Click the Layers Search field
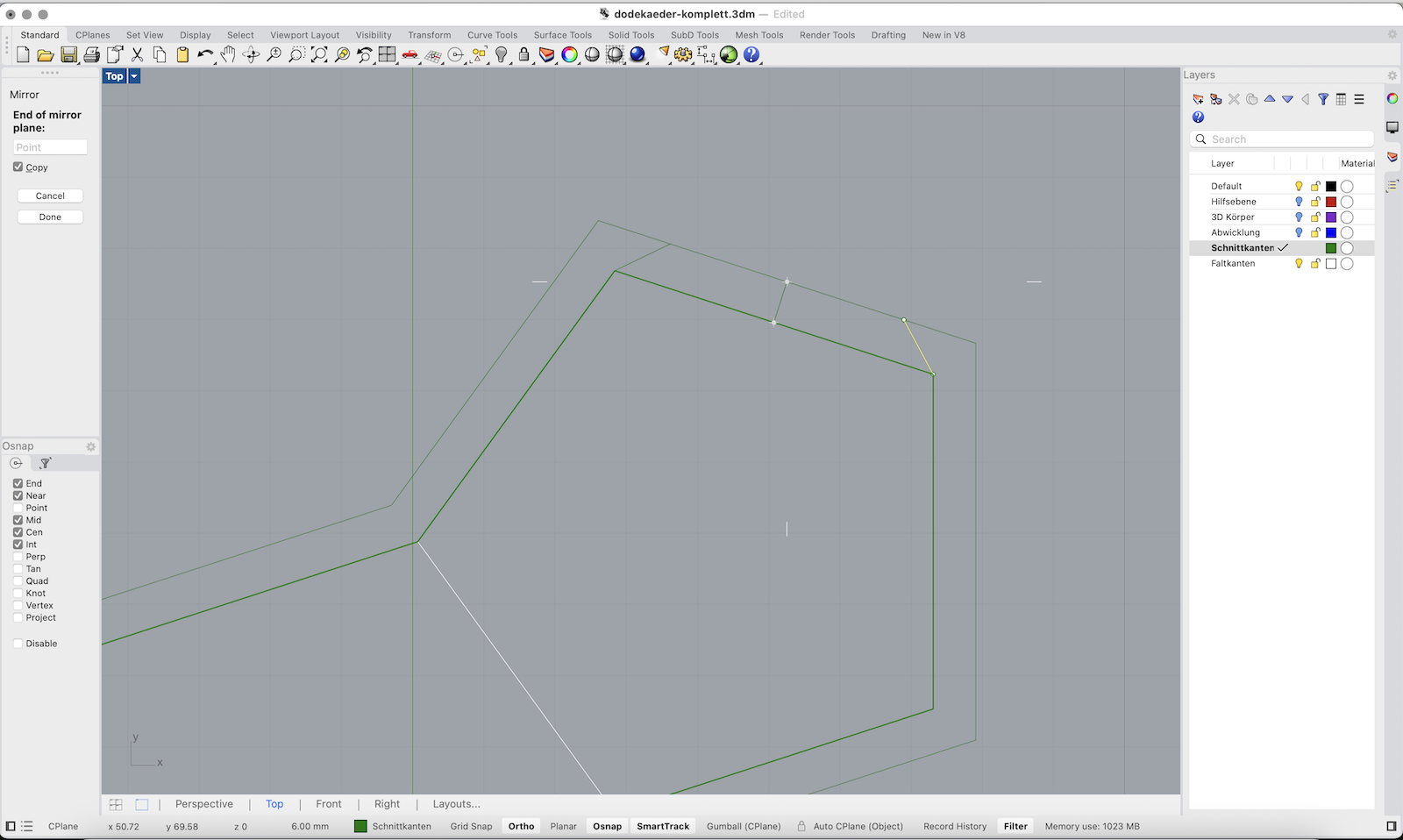 (x=1282, y=139)
